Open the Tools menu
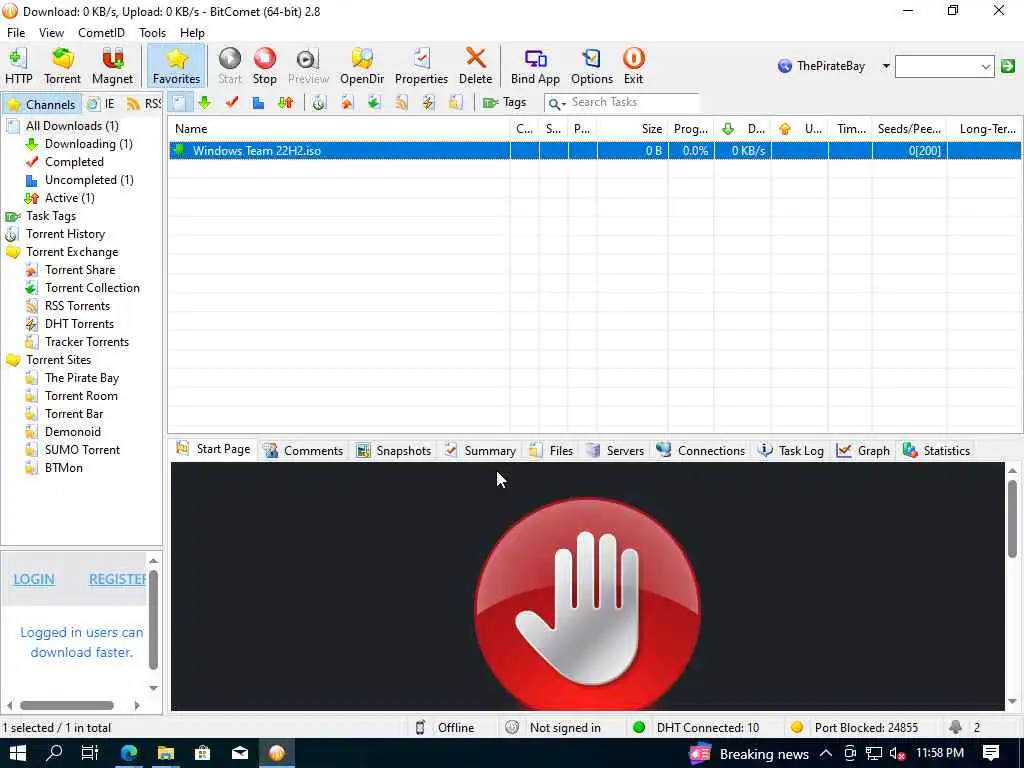Viewport: 1024px width, 768px height. 152,33
